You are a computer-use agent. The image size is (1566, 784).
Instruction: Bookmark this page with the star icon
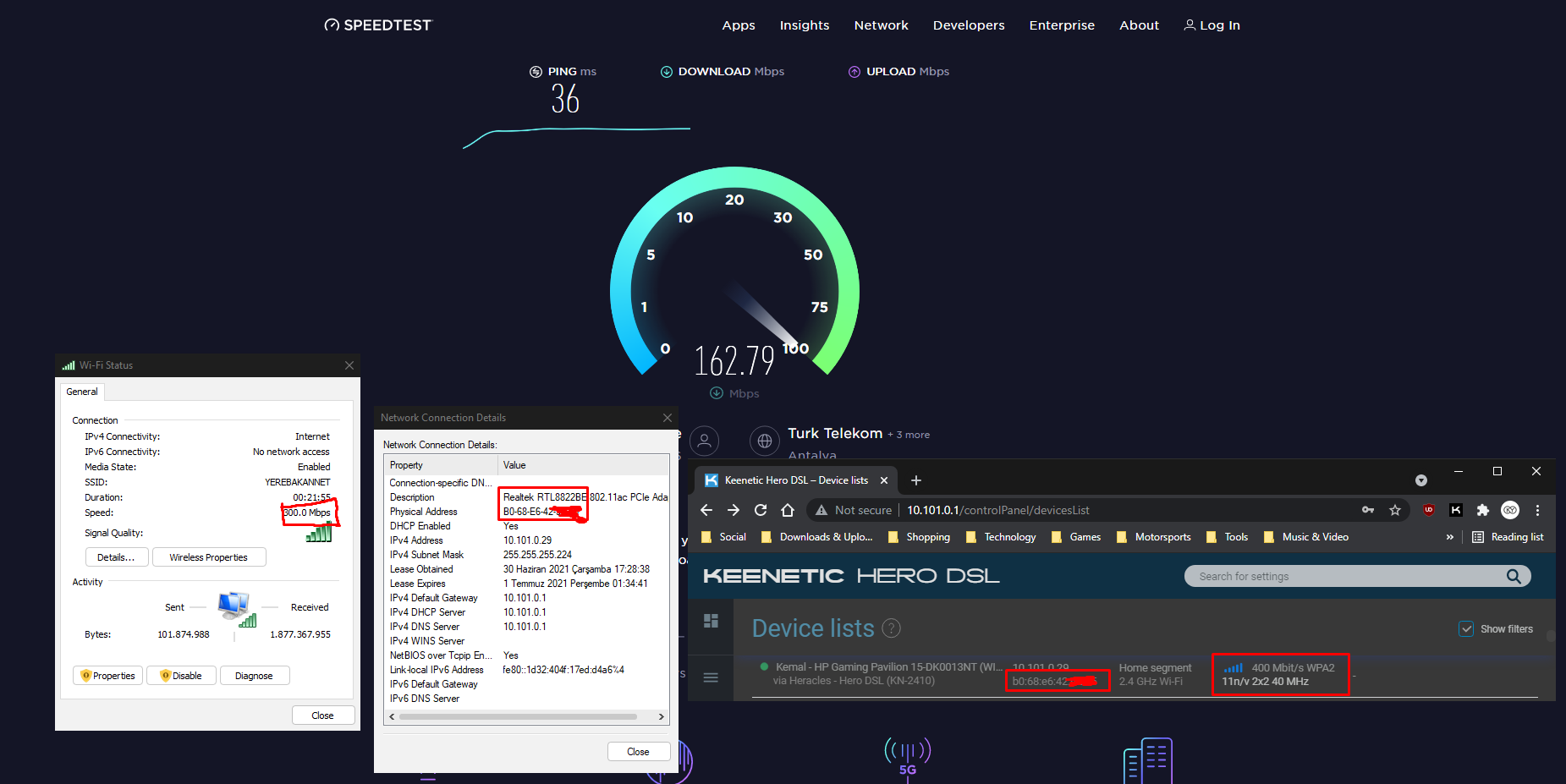[1395, 510]
